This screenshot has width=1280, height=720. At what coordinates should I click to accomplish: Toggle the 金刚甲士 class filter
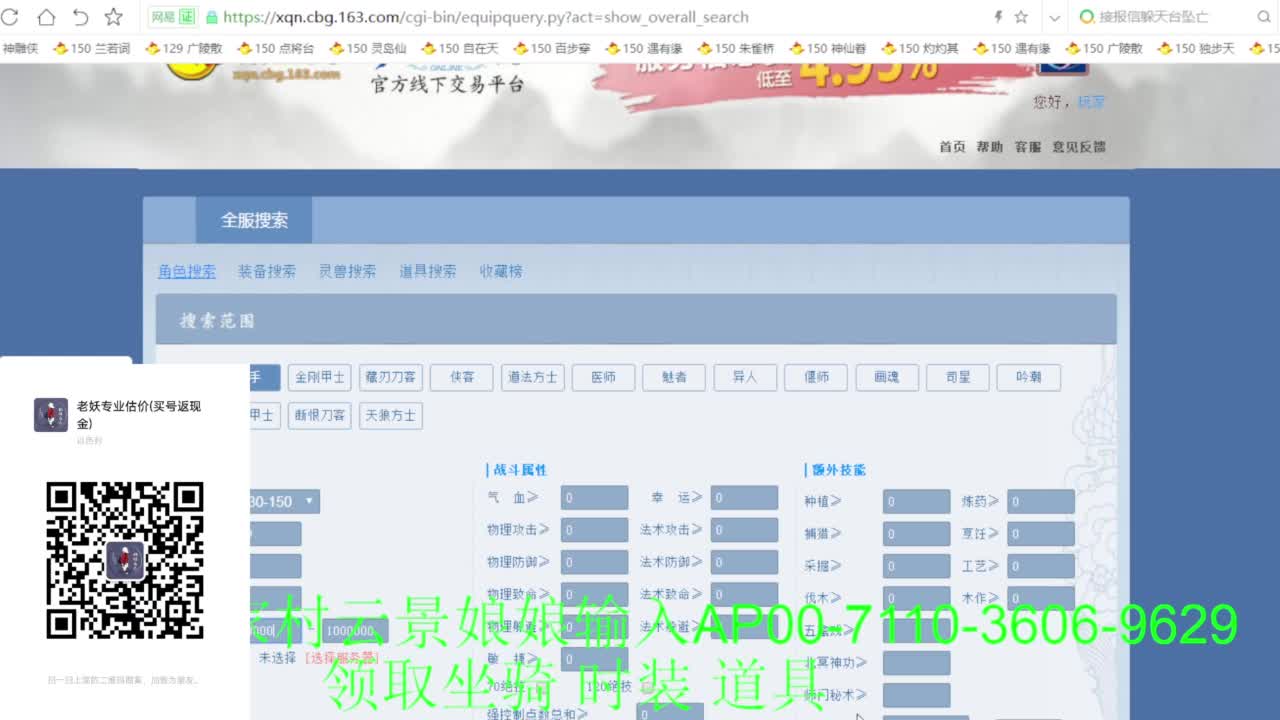pyautogui.click(x=320, y=377)
